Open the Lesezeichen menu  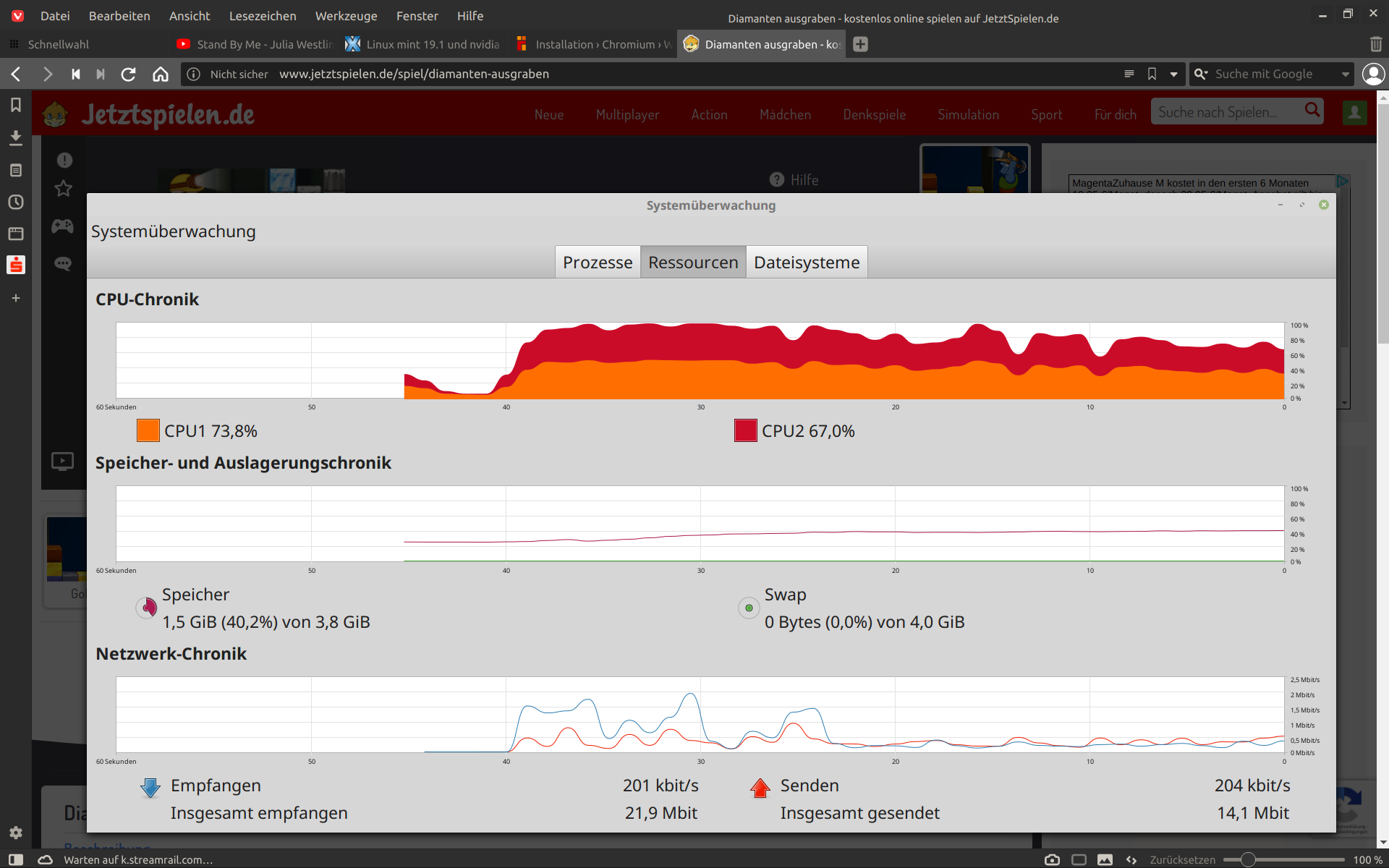click(x=262, y=16)
